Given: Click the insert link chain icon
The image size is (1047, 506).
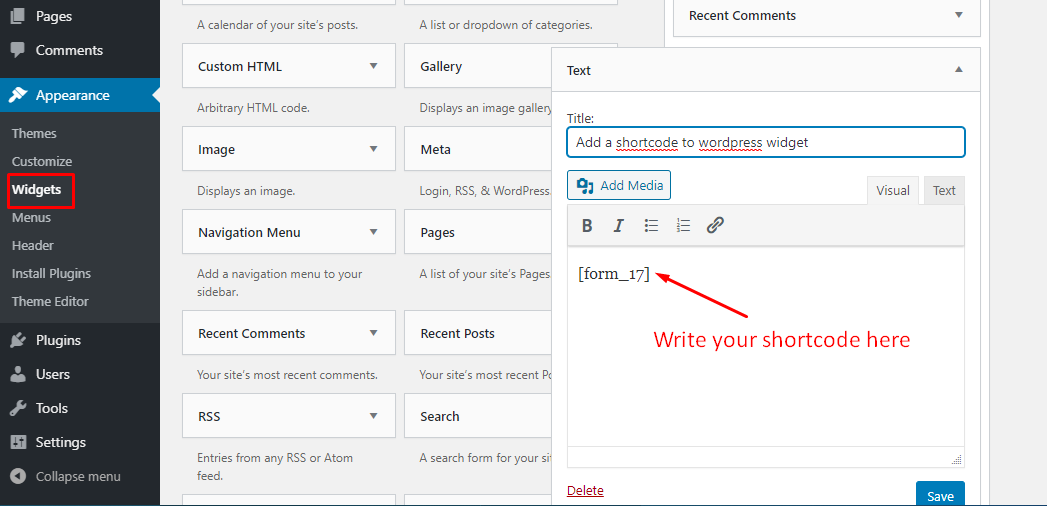Looking at the screenshot, I should (x=716, y=226).
